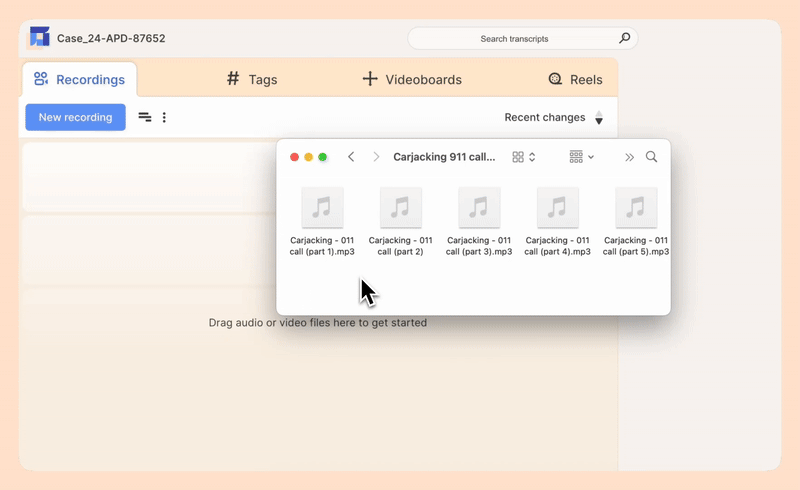Open the Videoboards tab
This screenshot has width=800, height=490.
pos(411,79)
